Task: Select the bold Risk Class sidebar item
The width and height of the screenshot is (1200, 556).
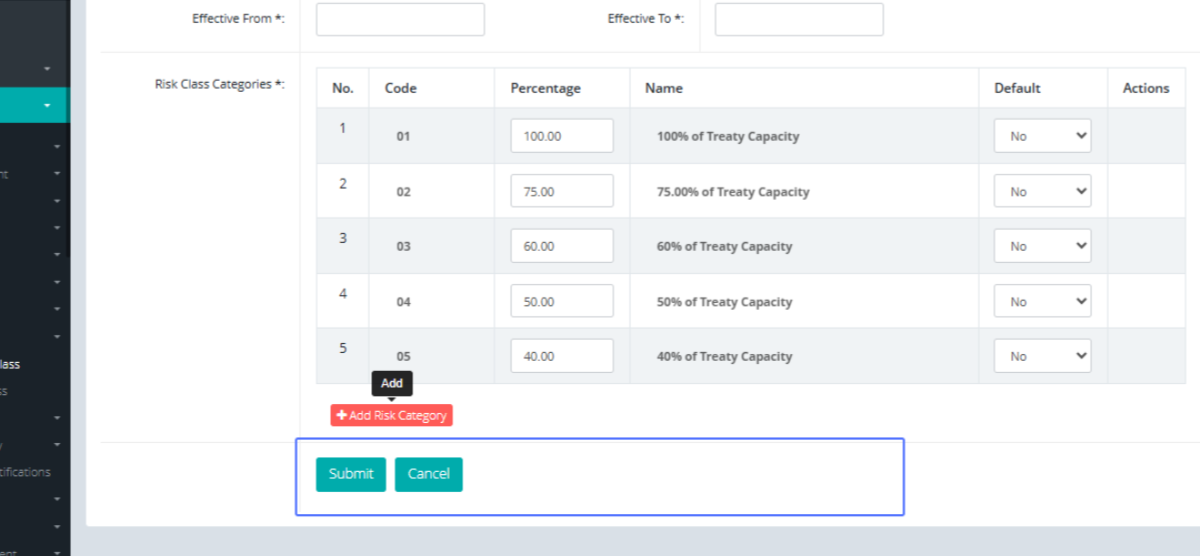Action: coord(10,365)
